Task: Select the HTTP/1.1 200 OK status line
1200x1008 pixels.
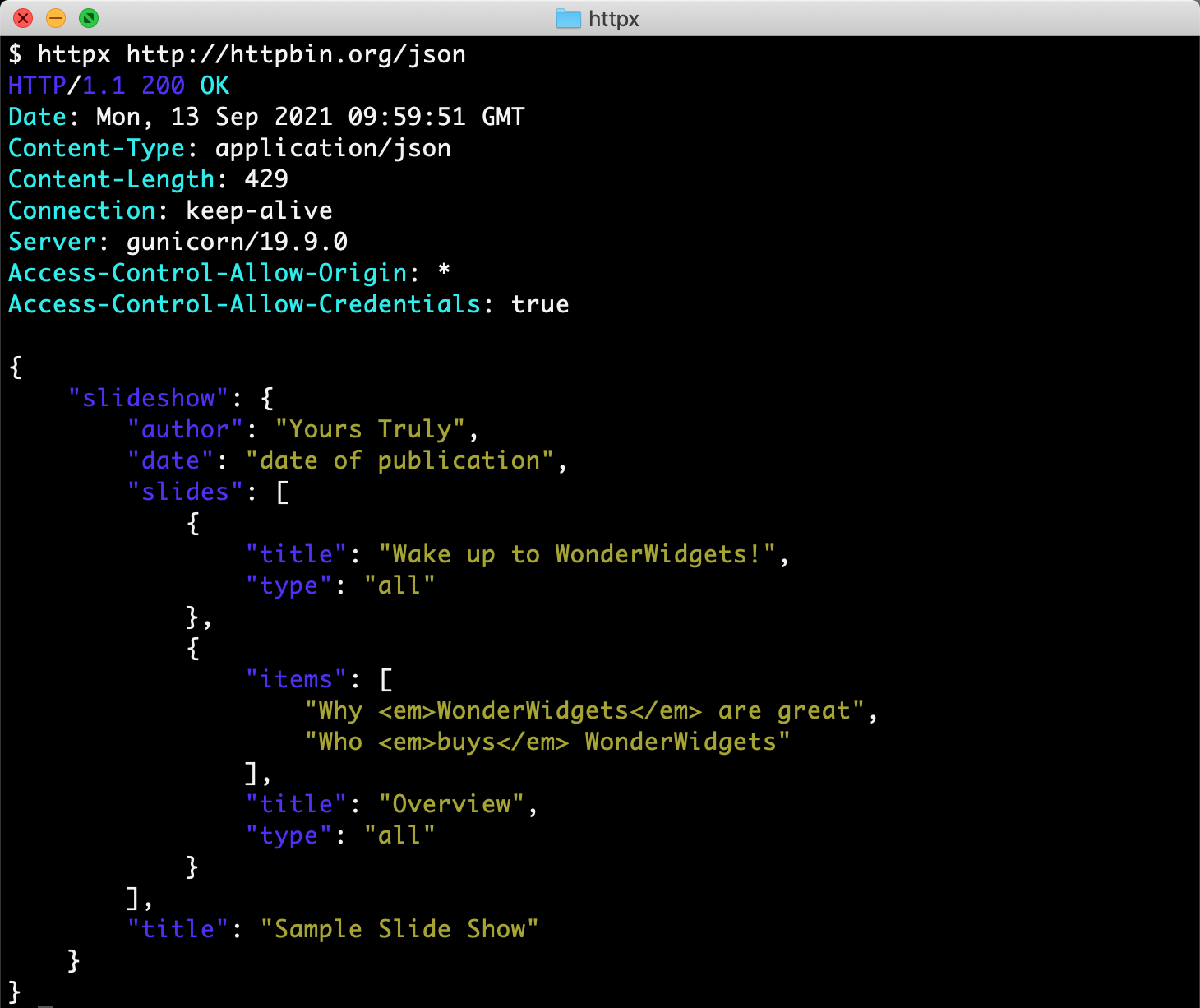Action: click(x=118, y=86)
